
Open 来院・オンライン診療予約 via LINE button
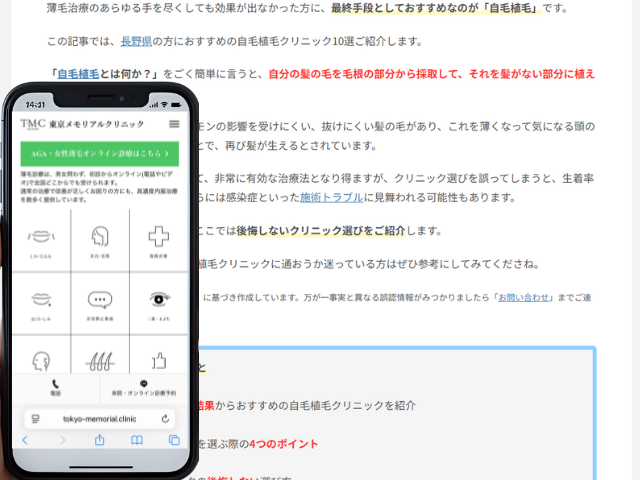coord(143,387)
